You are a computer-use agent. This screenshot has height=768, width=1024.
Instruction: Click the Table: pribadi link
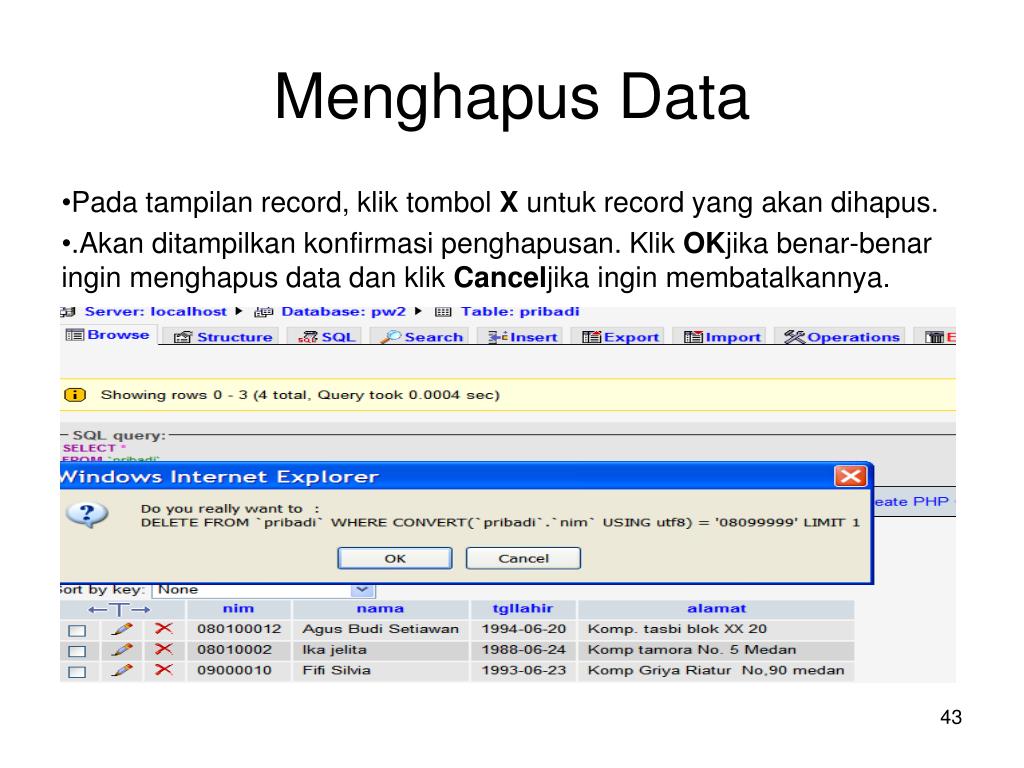point(520,312)
